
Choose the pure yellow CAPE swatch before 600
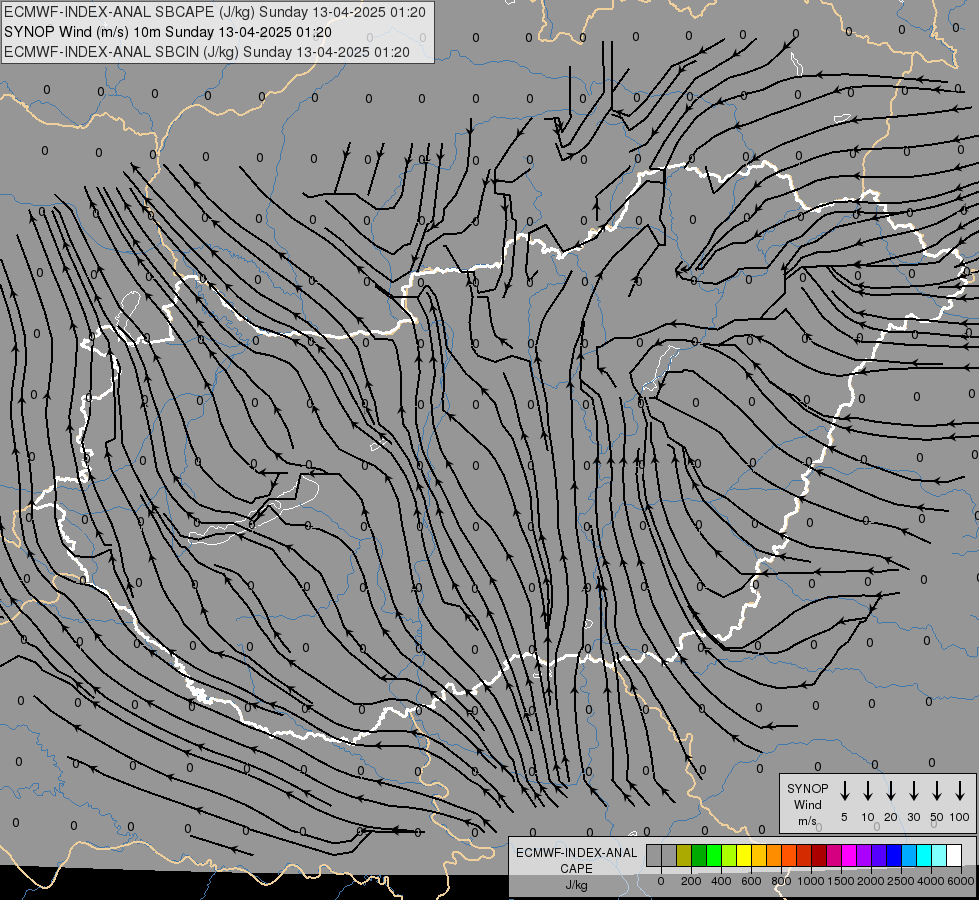pos(744,855)
